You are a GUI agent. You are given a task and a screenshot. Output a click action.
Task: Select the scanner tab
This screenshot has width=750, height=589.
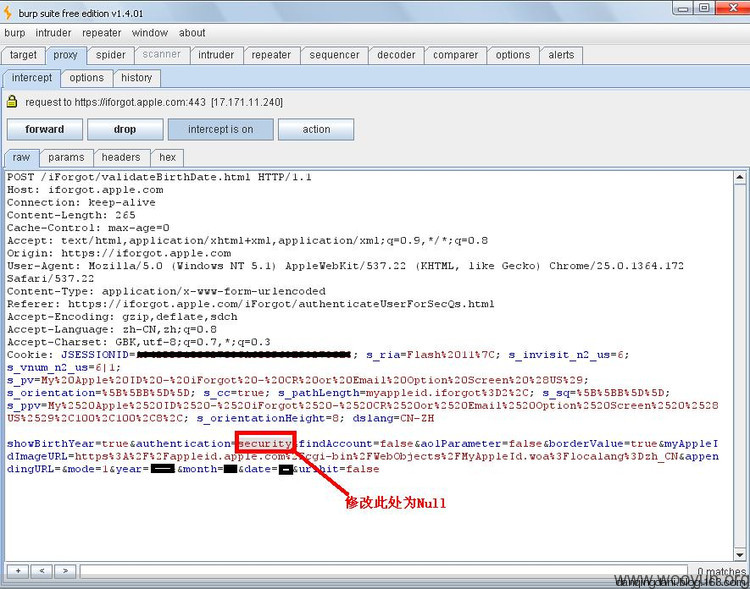162,55
